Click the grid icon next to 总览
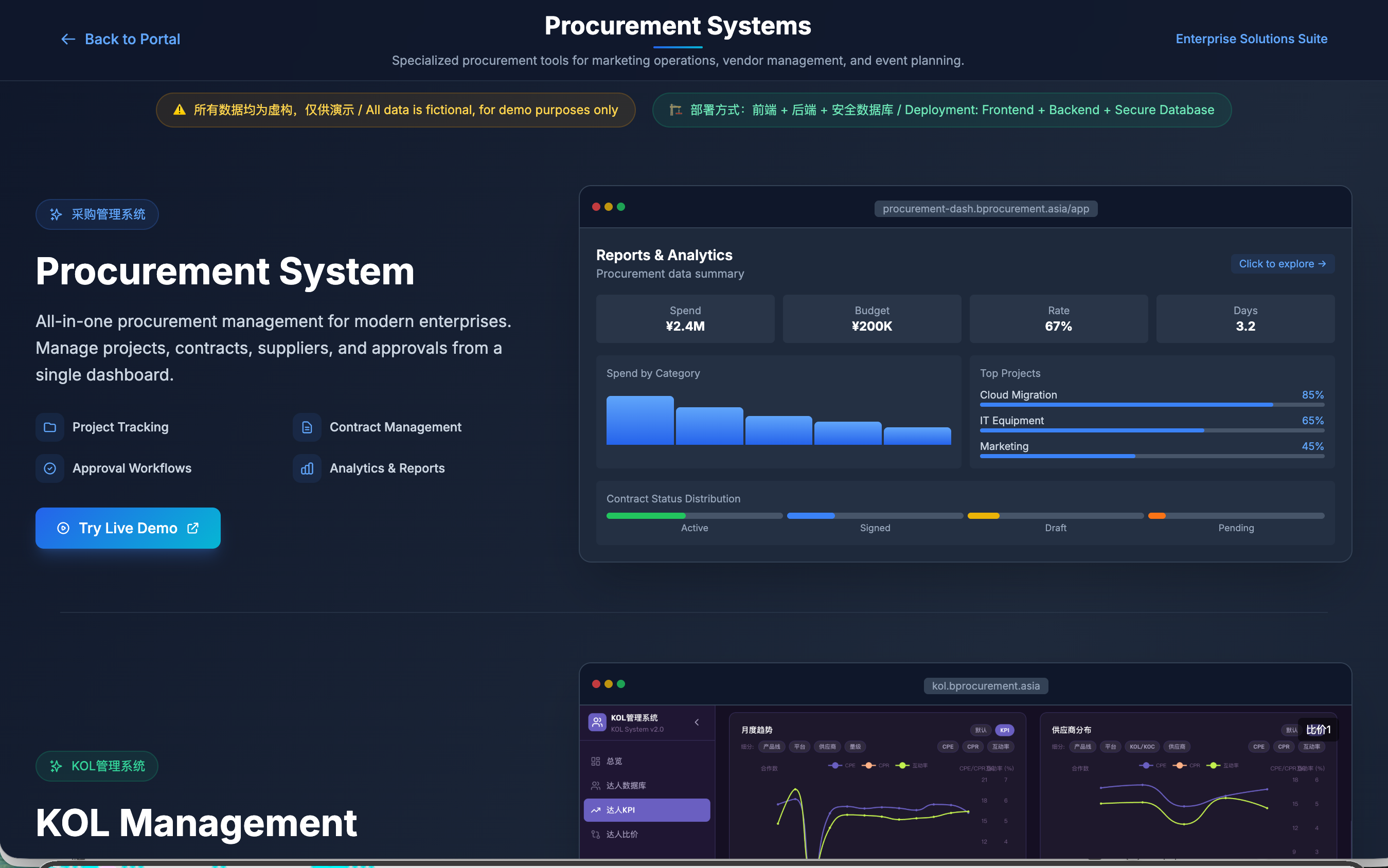This screenshot has width=1388, height=868. [x=596, y=761]
